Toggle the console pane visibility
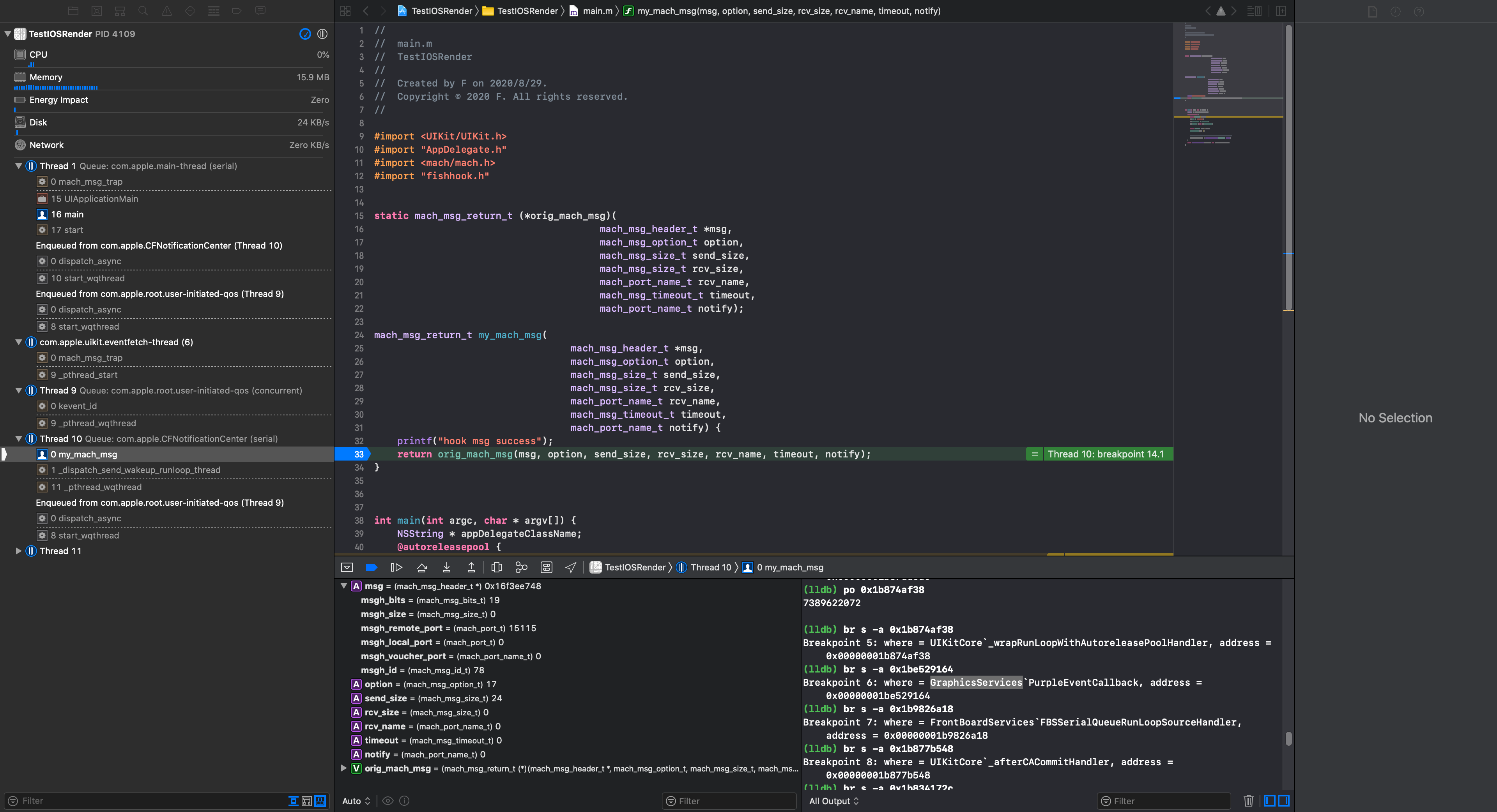 [1284, 801]
